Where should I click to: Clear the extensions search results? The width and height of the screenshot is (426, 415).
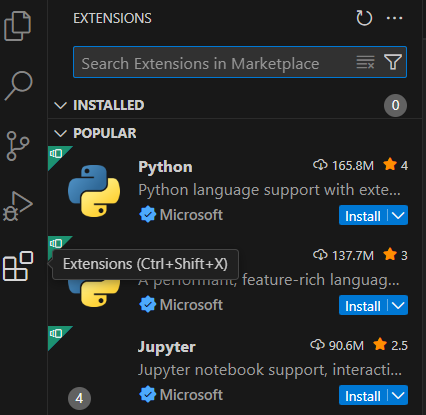pos(365,62)
